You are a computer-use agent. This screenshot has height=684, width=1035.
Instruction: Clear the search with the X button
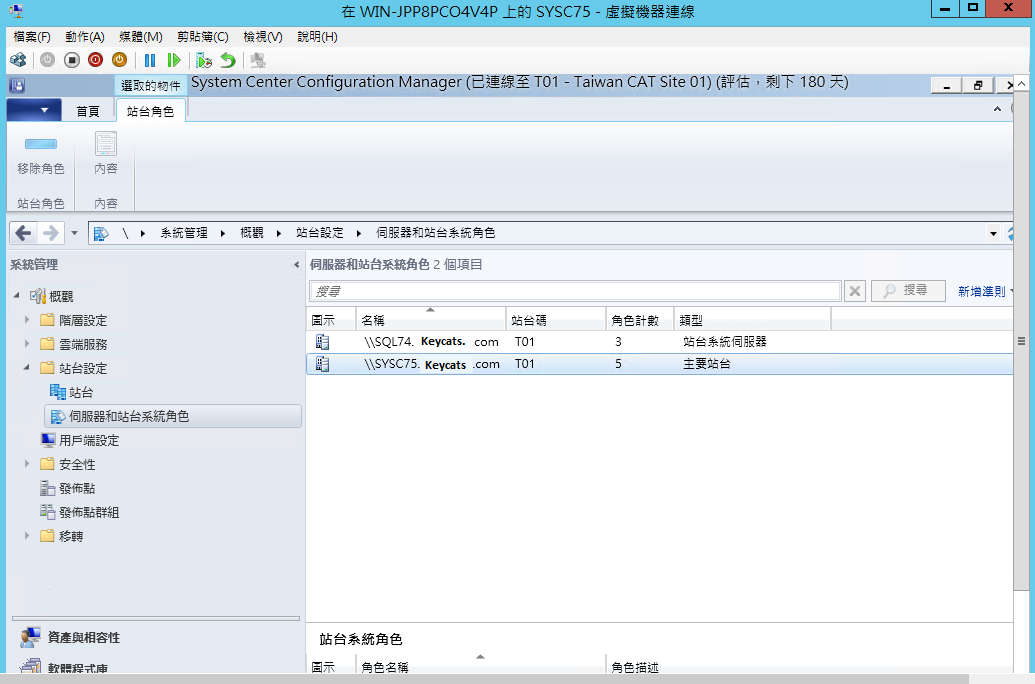coord(855,291)
